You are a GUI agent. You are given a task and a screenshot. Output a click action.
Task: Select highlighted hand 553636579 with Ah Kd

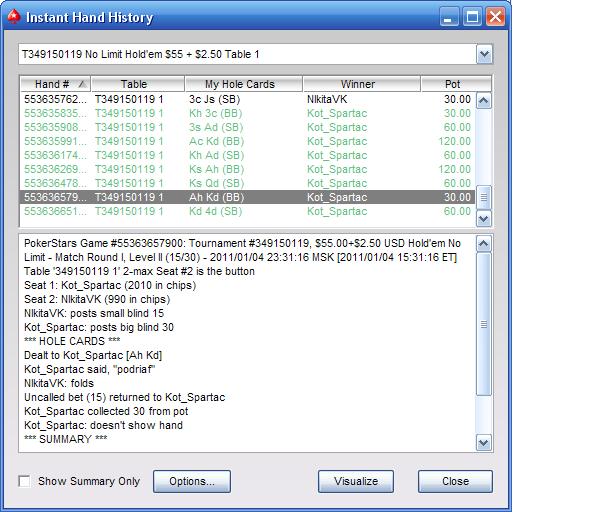pos(247,197)
